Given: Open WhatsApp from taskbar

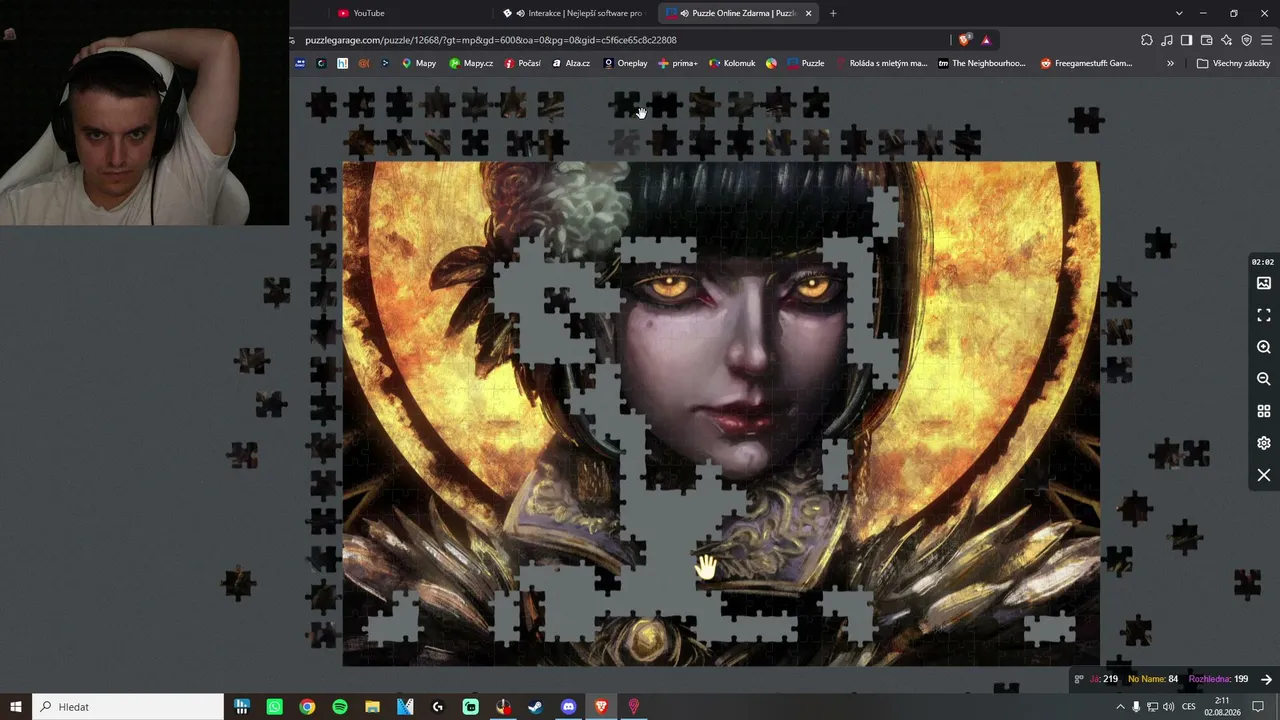Looking at the screenshot, I should (275, 707).
